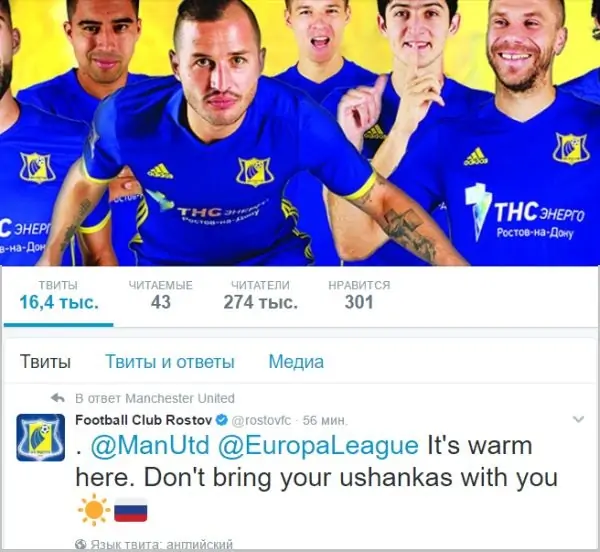Click the Russian flag emoji in the tweet

tap(130, 510)
